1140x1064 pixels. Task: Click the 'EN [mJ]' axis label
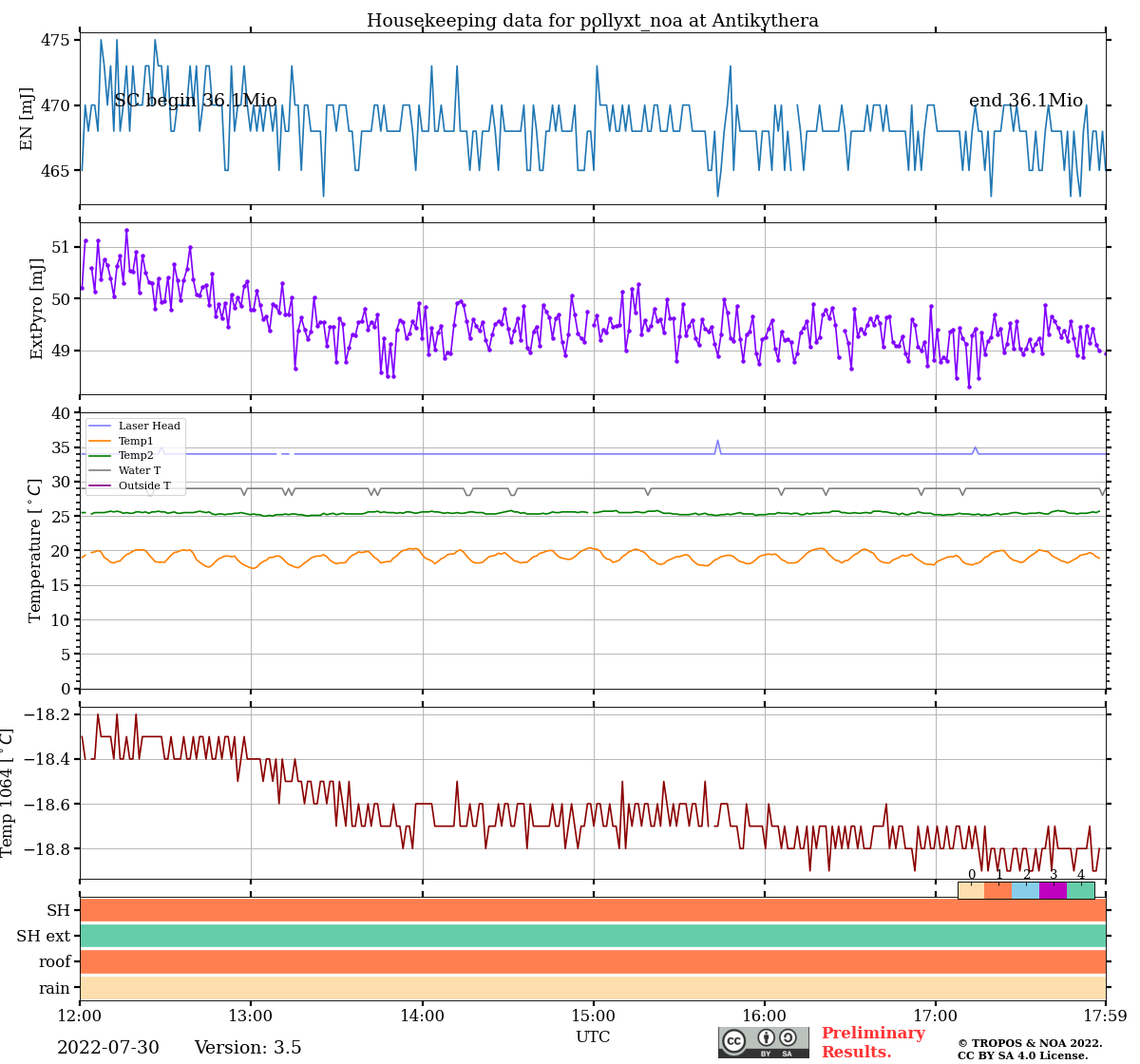tap(27, 119)
